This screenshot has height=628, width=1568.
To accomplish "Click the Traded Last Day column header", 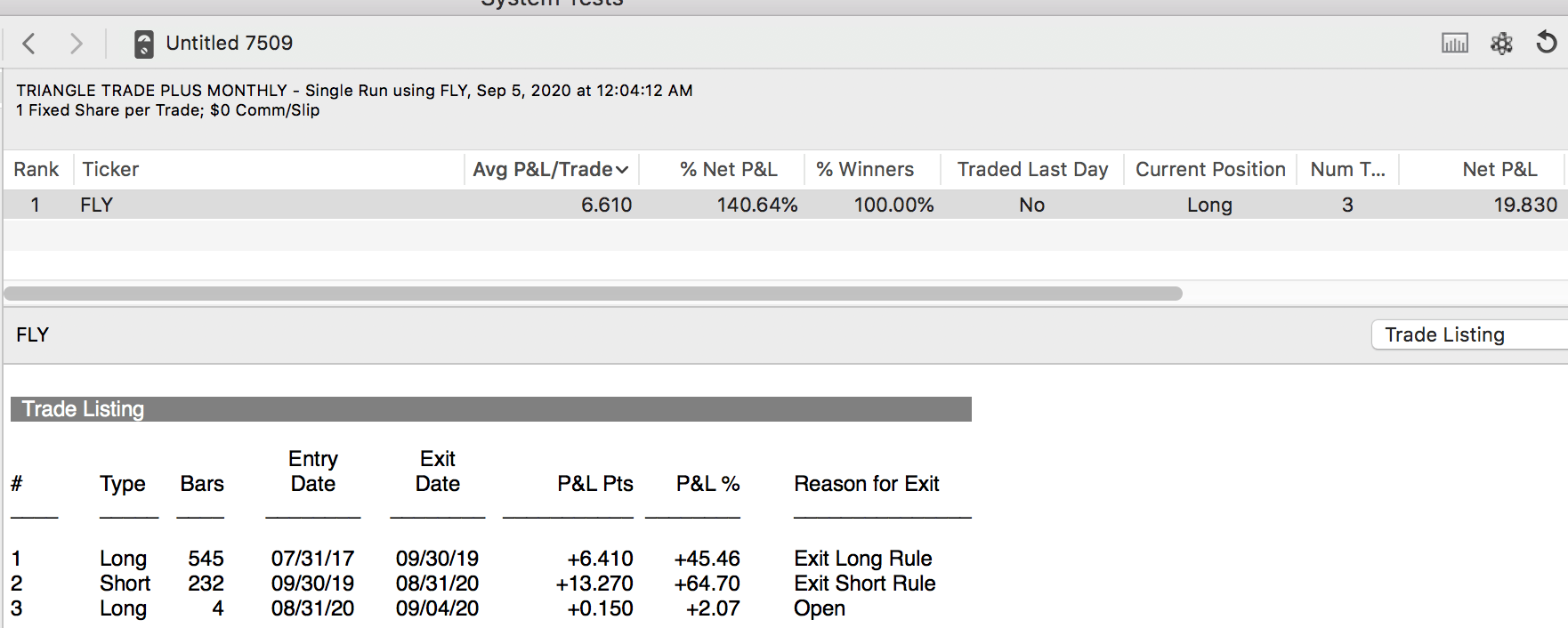I will 1032,169.
